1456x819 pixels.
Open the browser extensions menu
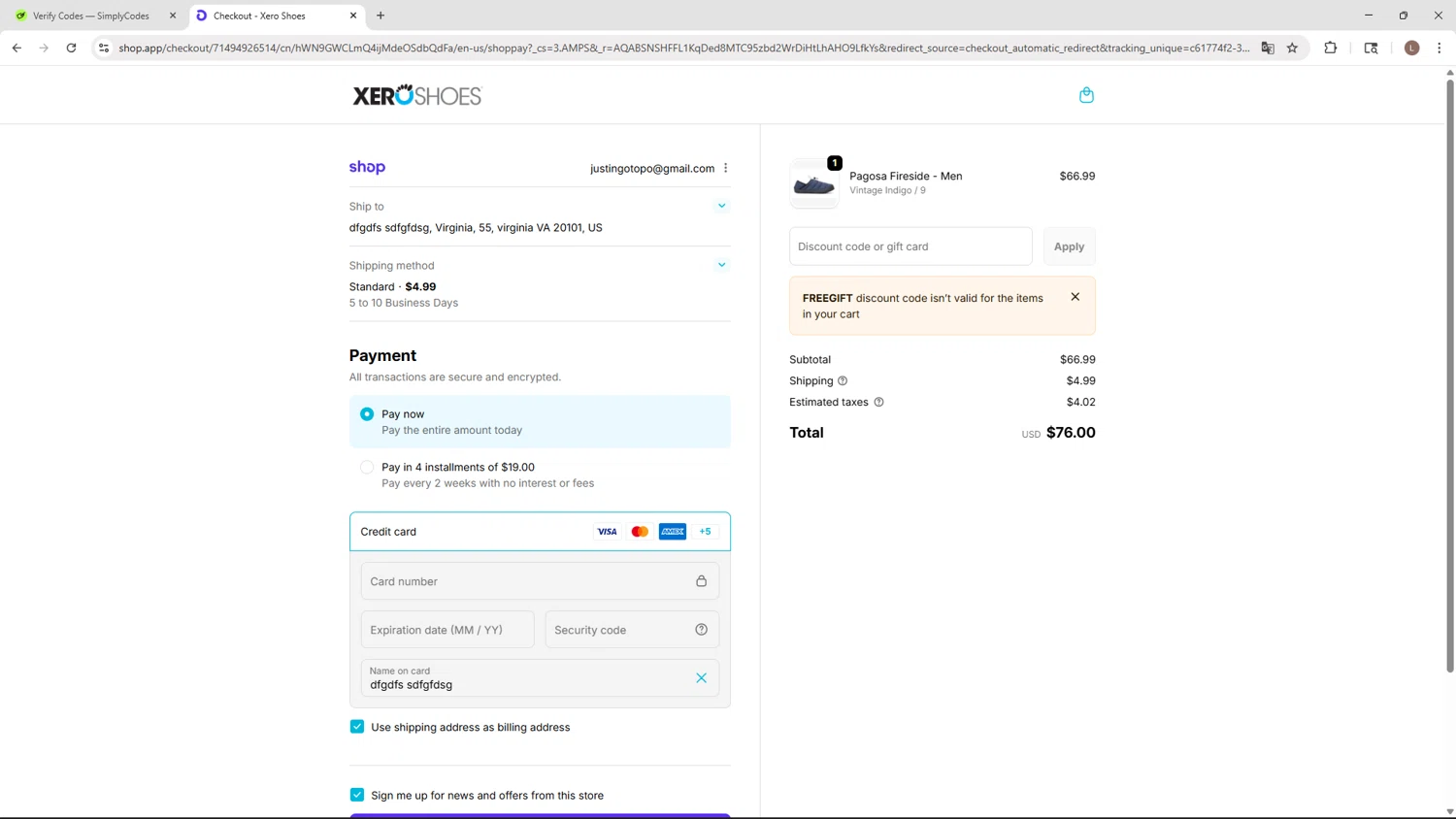pyautogui.click(x=1331, y=48)
